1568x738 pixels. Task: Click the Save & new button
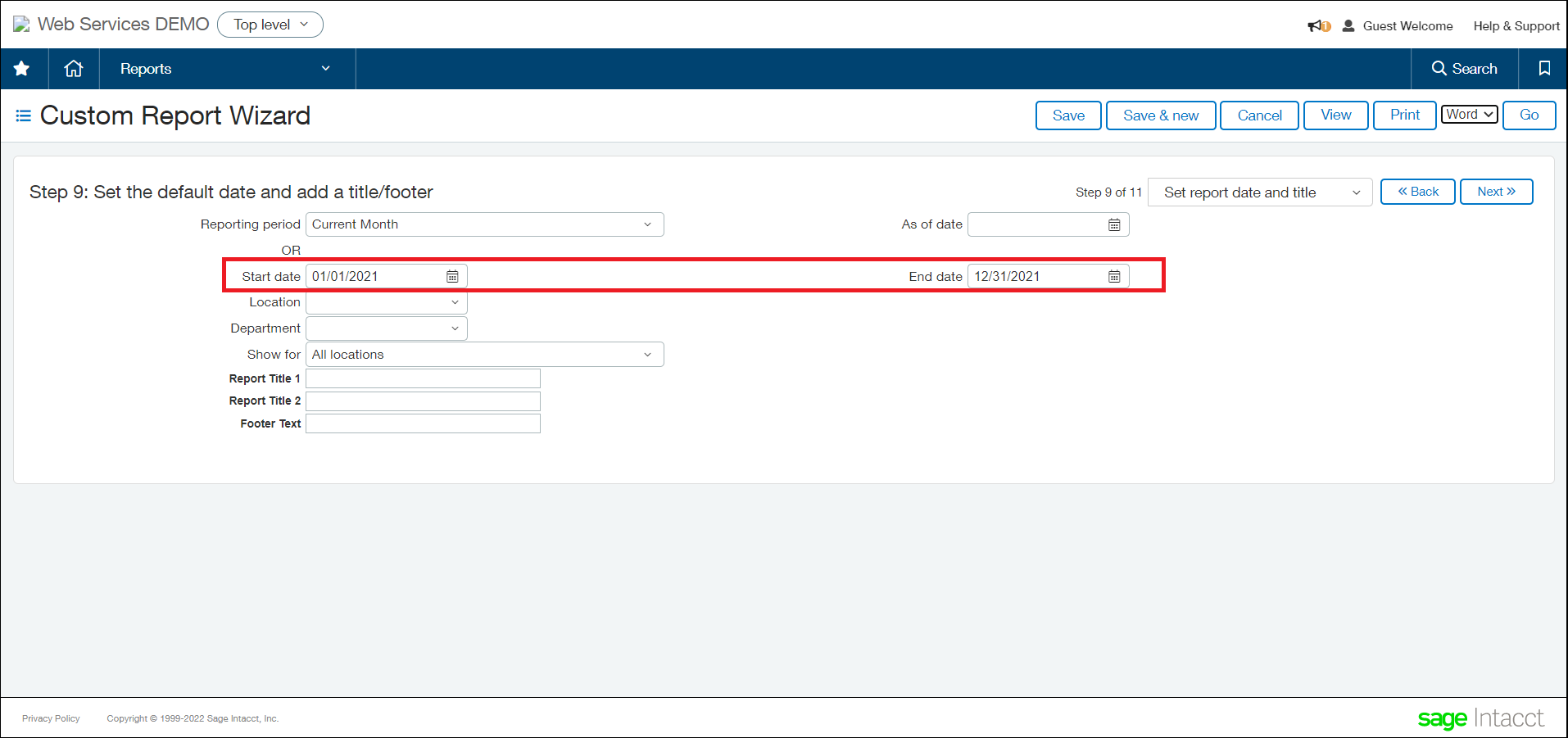pyautogui.click(x=1161, y=115)
